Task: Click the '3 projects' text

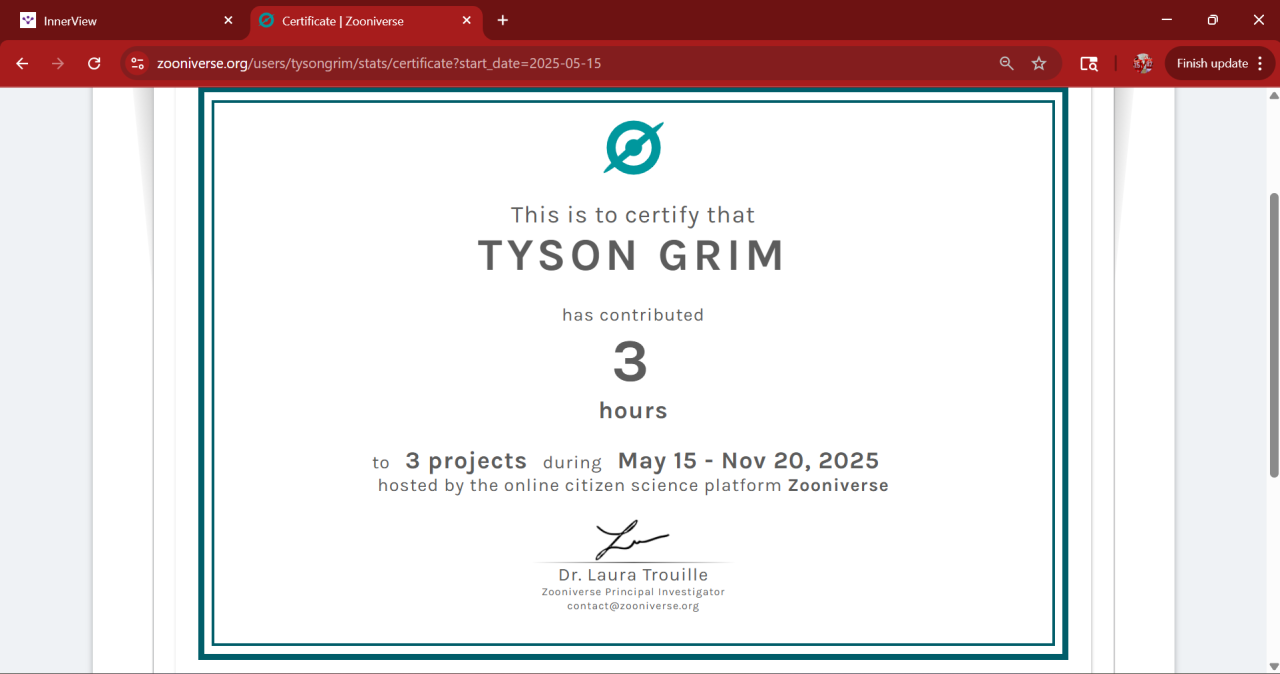Action: click(x=466, y=461)
